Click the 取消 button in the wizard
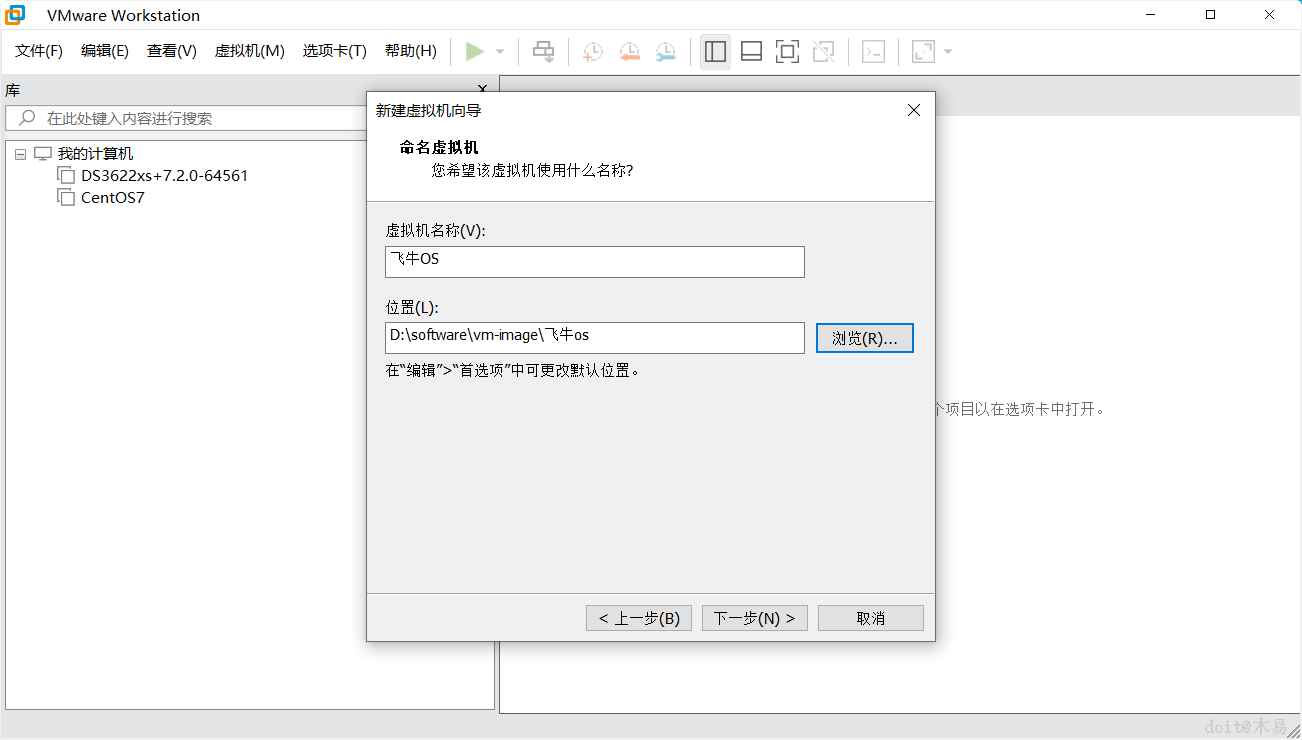The image size is (1302, 740). click(x=870, y=617)
